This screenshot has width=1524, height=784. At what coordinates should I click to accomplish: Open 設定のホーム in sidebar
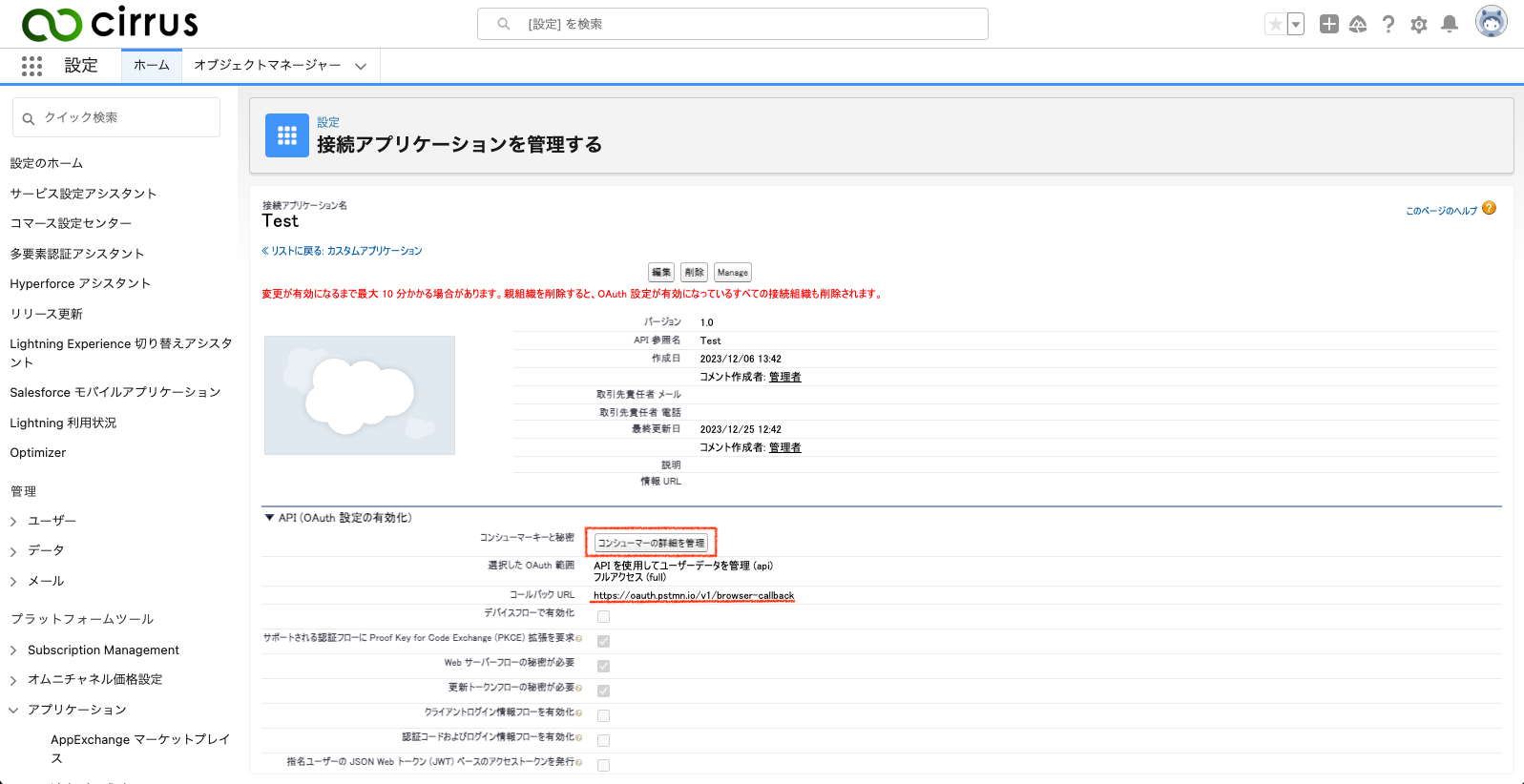click(x=47, y=163)
